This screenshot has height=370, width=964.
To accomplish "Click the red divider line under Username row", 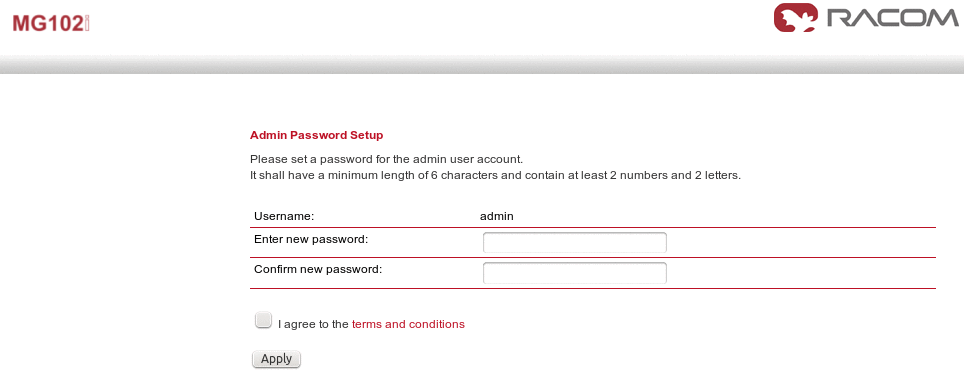I will [x=593, y=227].
